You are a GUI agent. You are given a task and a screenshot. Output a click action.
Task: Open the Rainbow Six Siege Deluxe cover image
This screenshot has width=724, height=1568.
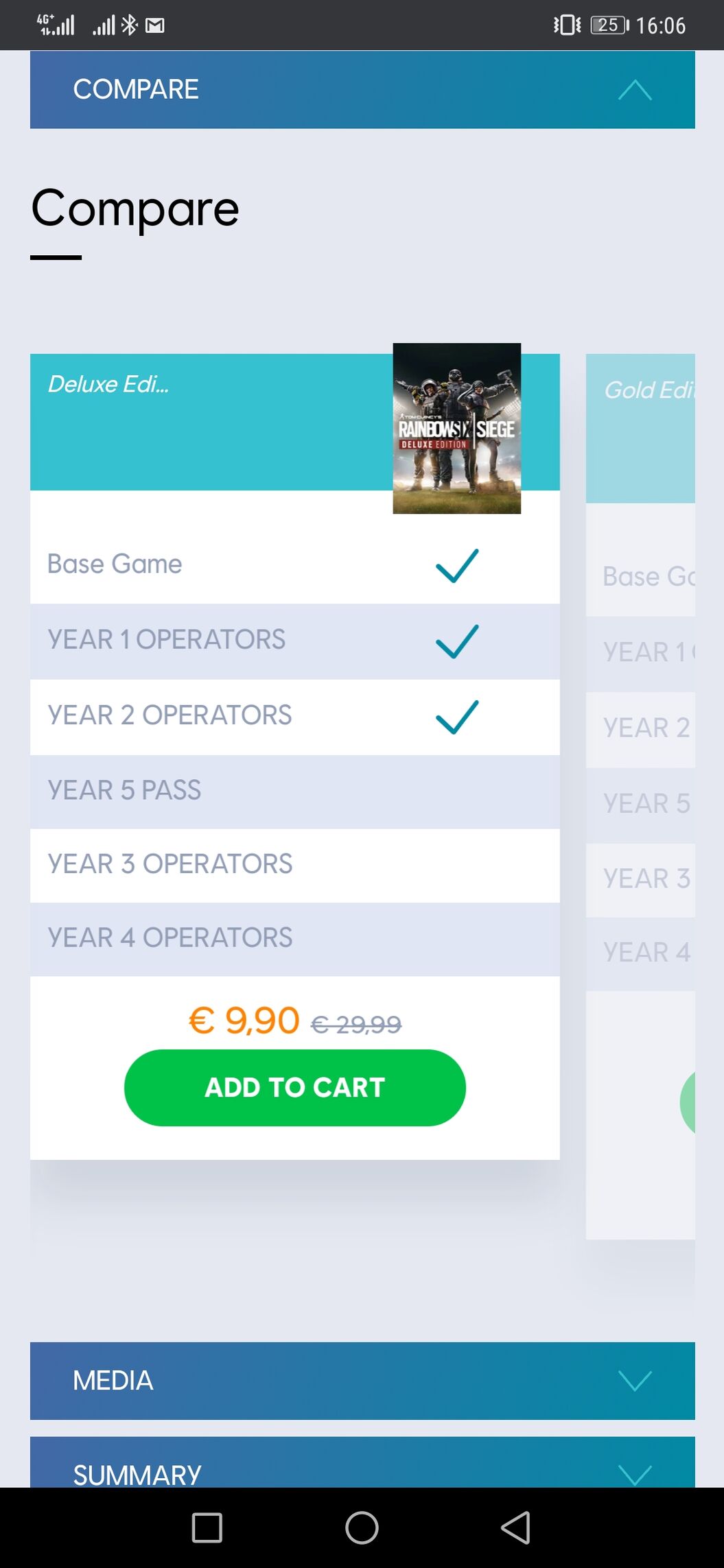[x=457, y=428]
